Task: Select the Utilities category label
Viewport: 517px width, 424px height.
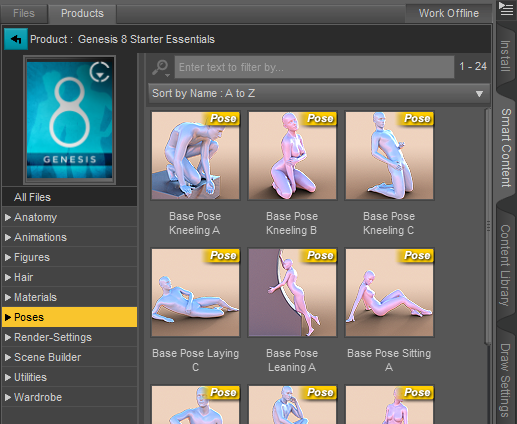Action: 30,377
